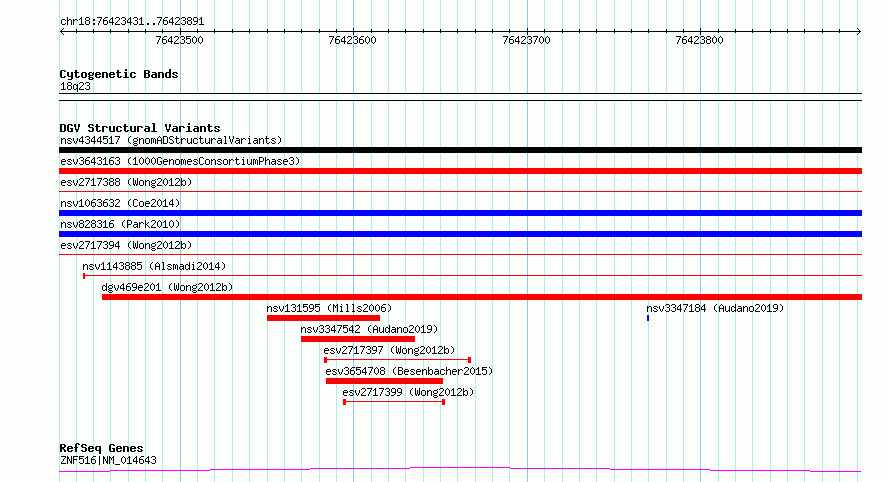Click ruler position 76423800
890x482 pixels.
click(x=699, y=40)
